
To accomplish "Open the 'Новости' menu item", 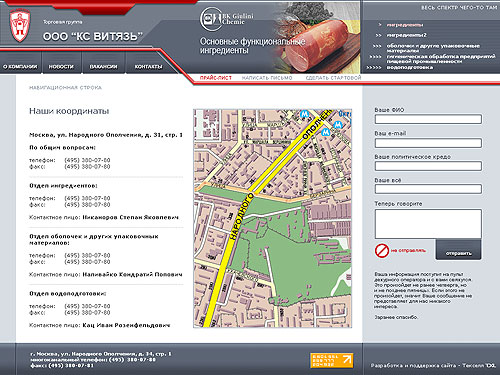I will pyautogui.click(x=61, y=67).
